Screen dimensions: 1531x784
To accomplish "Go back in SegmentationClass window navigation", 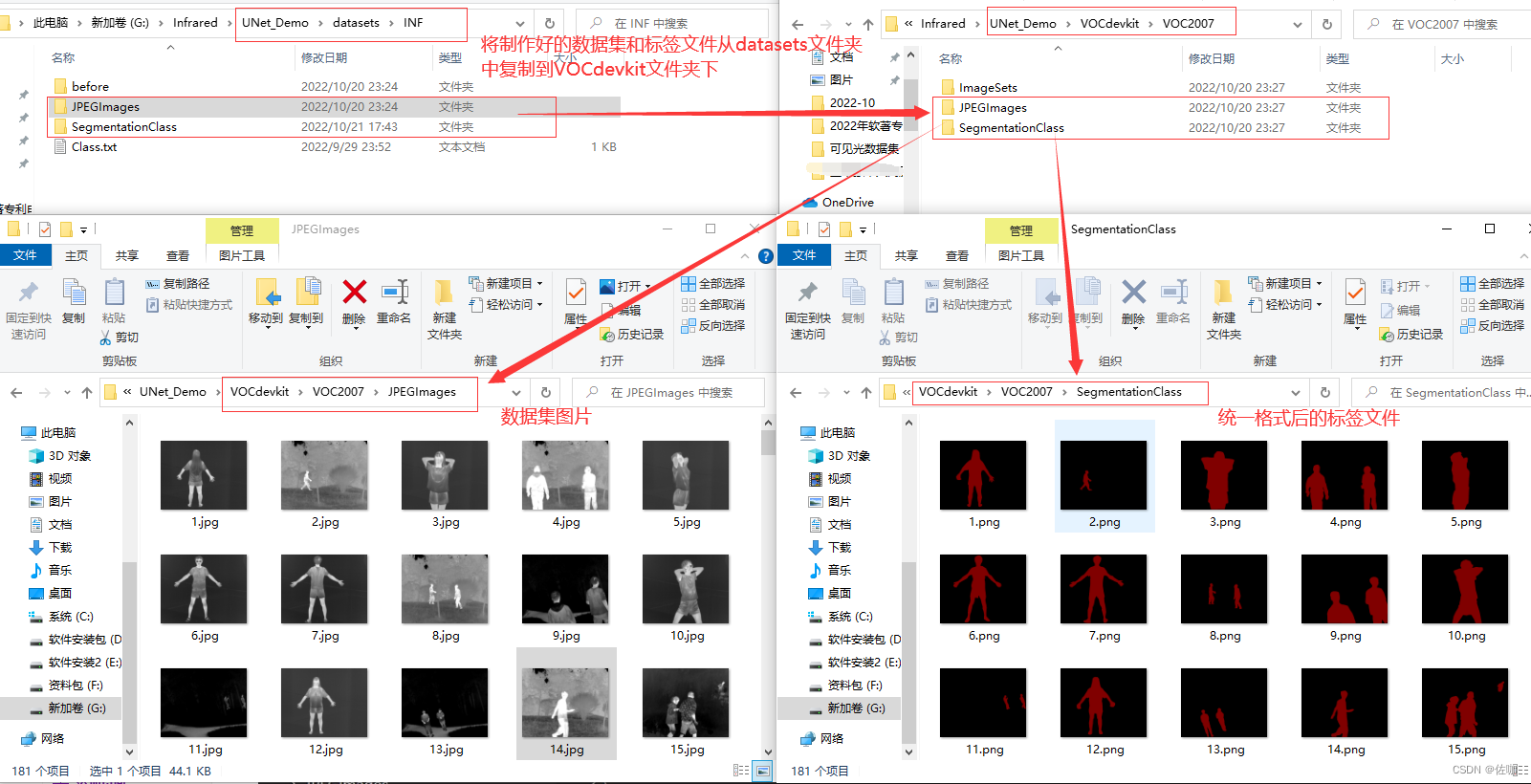I will pyautogui.click(x=796, y=393).
